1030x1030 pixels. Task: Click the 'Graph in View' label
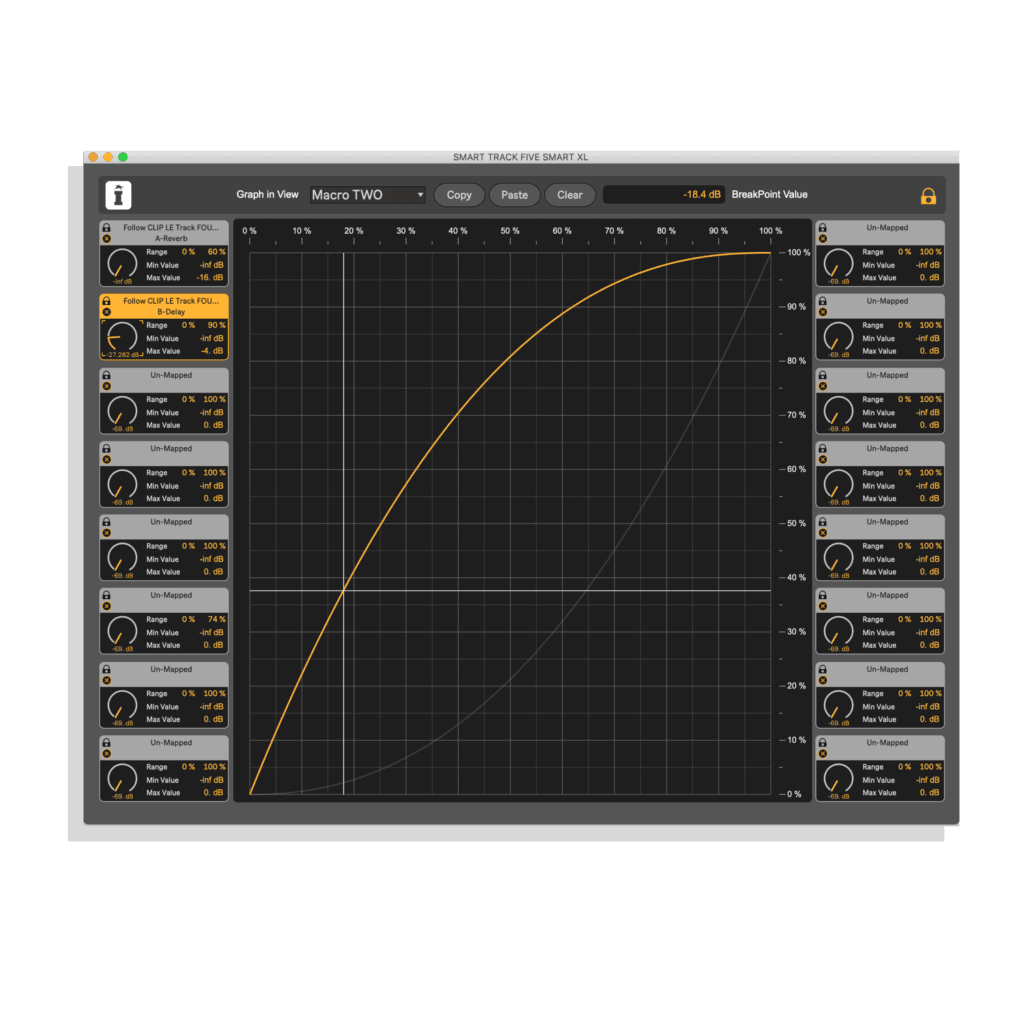[267, 194]
